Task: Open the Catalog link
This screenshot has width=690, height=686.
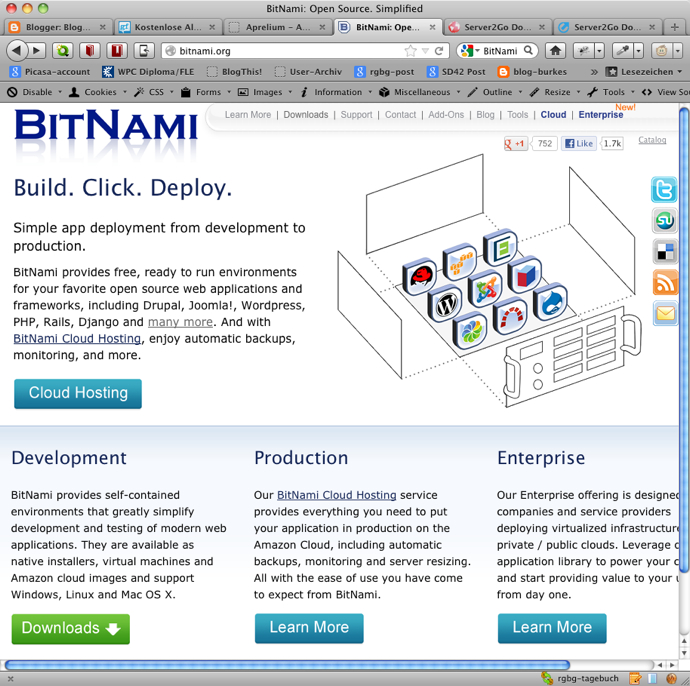Action: coord(652,140)
